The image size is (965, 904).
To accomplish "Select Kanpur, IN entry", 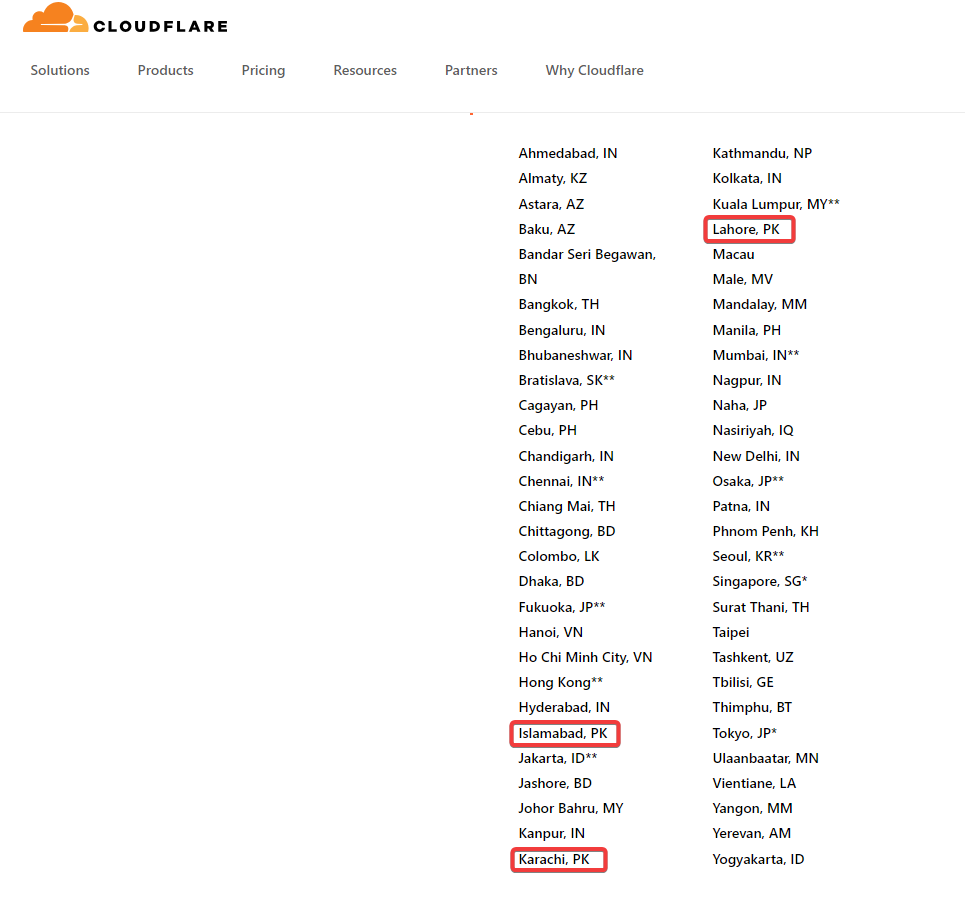I will click(x=551, y=834).
